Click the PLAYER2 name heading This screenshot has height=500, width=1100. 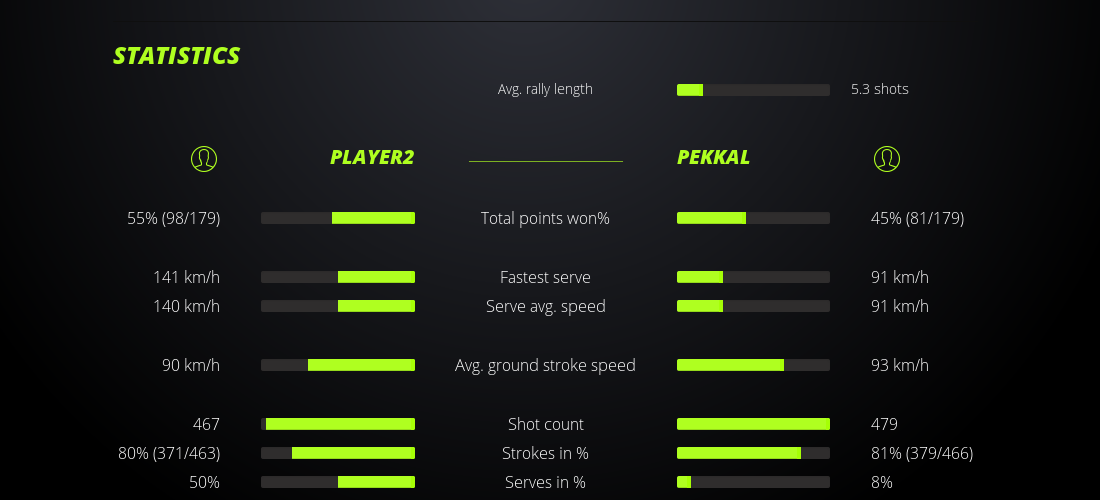(372, 157)
